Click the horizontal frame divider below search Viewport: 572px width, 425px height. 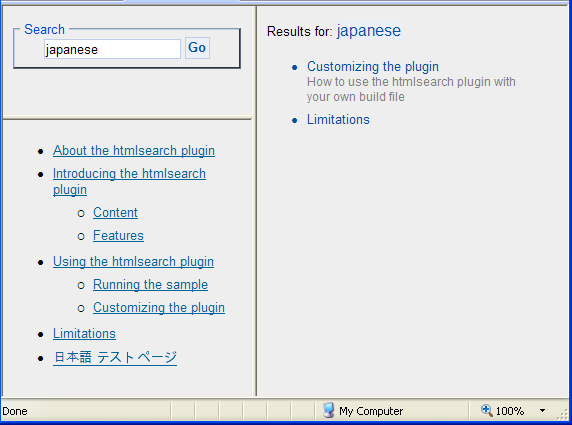(127, 118)
